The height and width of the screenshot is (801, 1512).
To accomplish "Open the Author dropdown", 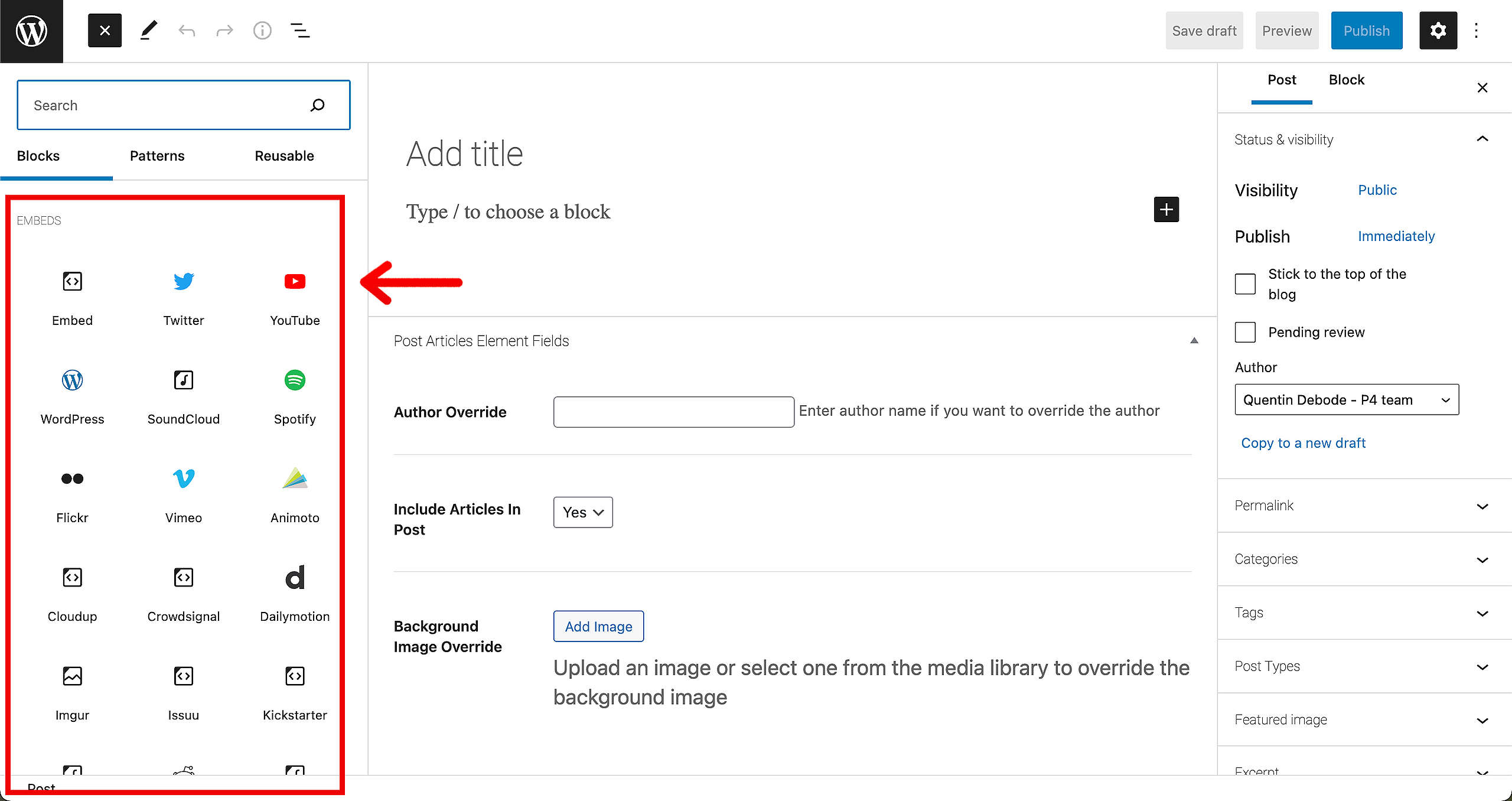I will coord(1347,400).
